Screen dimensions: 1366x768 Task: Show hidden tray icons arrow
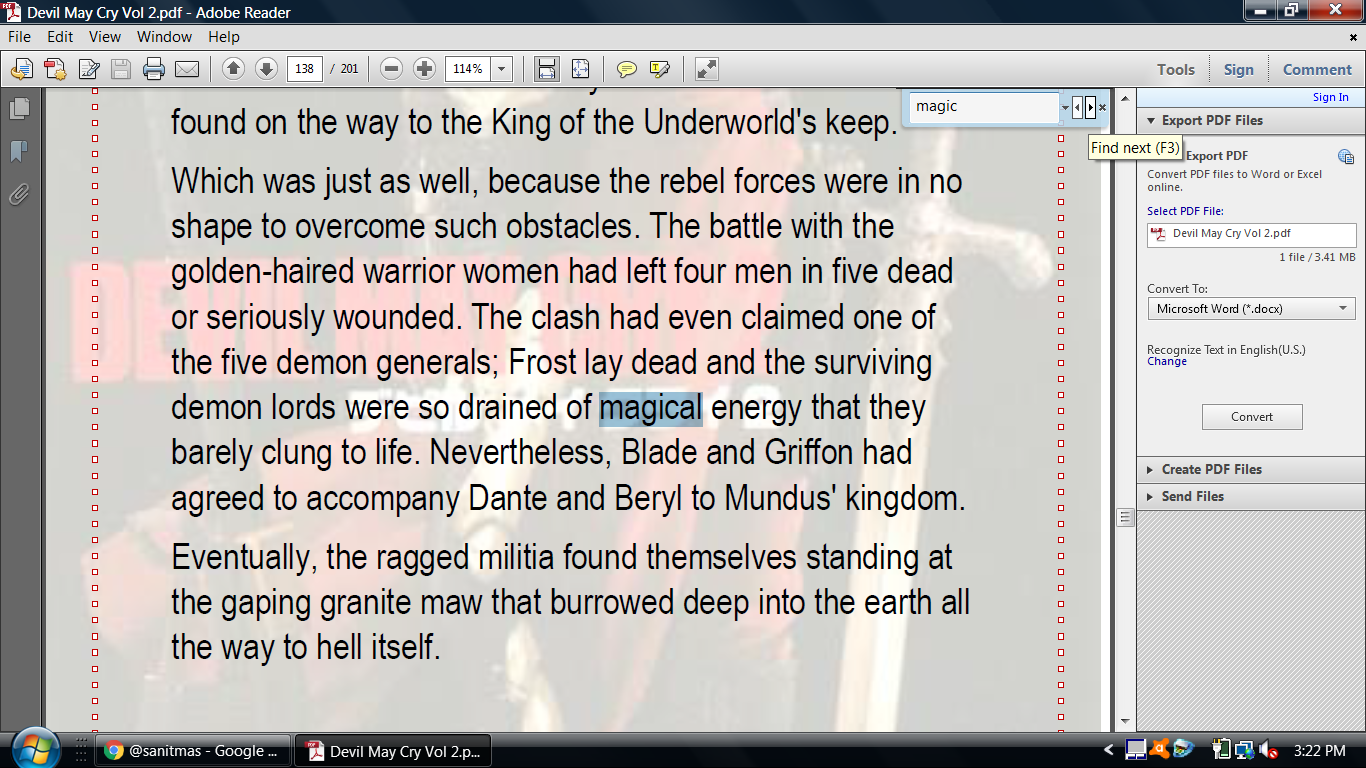1108,750
